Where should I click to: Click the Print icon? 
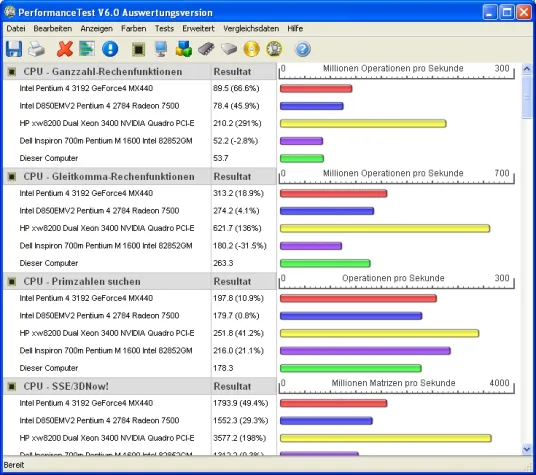tap(37, 49)
